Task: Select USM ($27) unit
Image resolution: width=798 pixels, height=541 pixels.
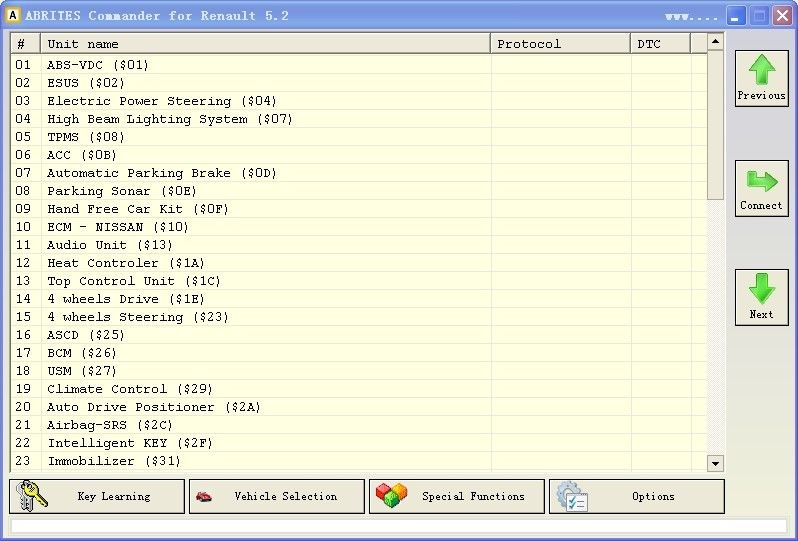Action: pyautogui.click(x=358, y=371)
